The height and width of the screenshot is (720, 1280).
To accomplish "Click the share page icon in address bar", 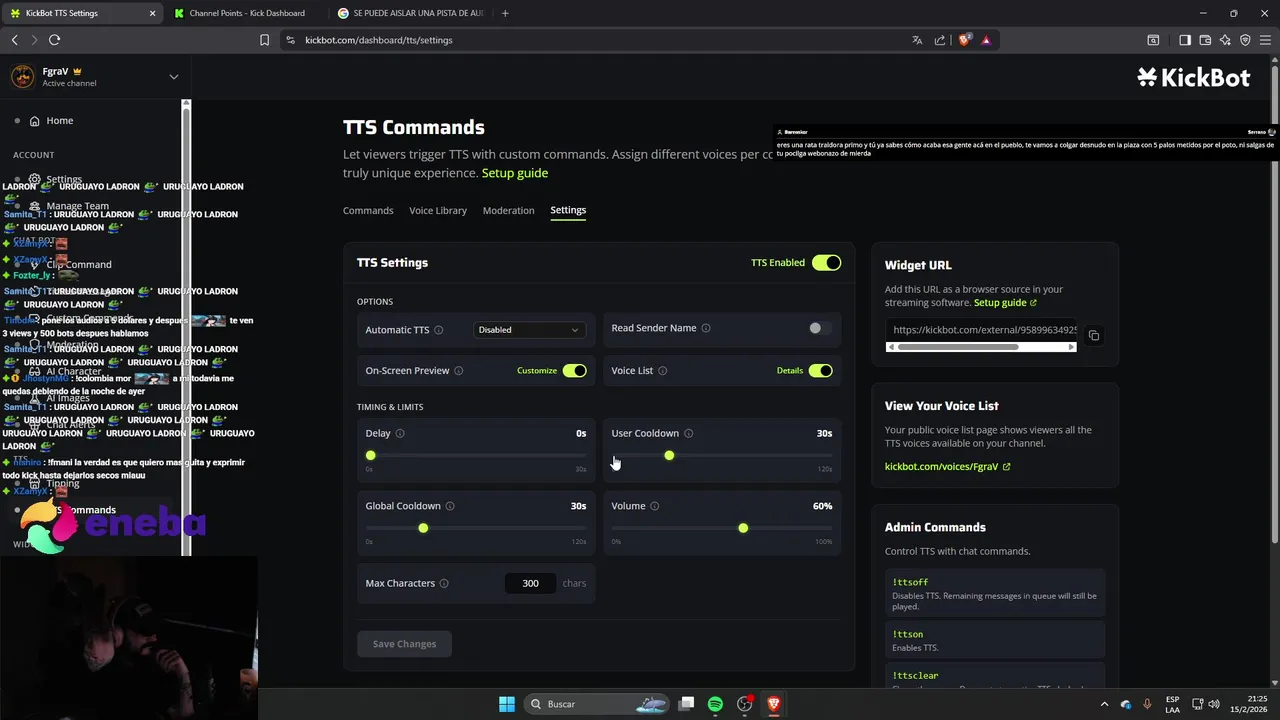I will click(x=940, y=40).
